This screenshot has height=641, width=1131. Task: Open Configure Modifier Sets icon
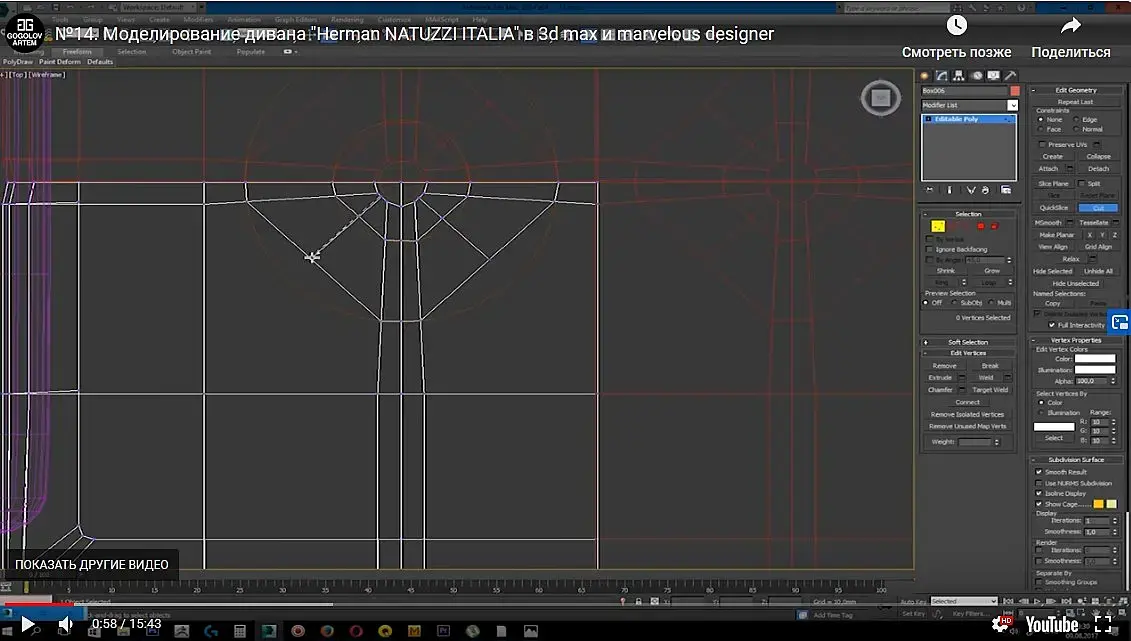(1005, 190)
